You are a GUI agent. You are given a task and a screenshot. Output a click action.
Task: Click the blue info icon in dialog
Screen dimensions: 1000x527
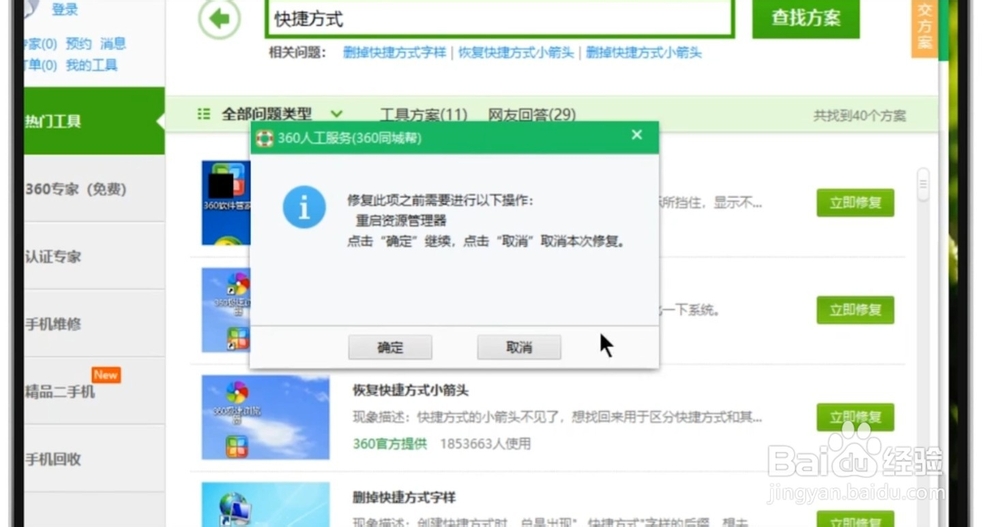pos(304,207)
